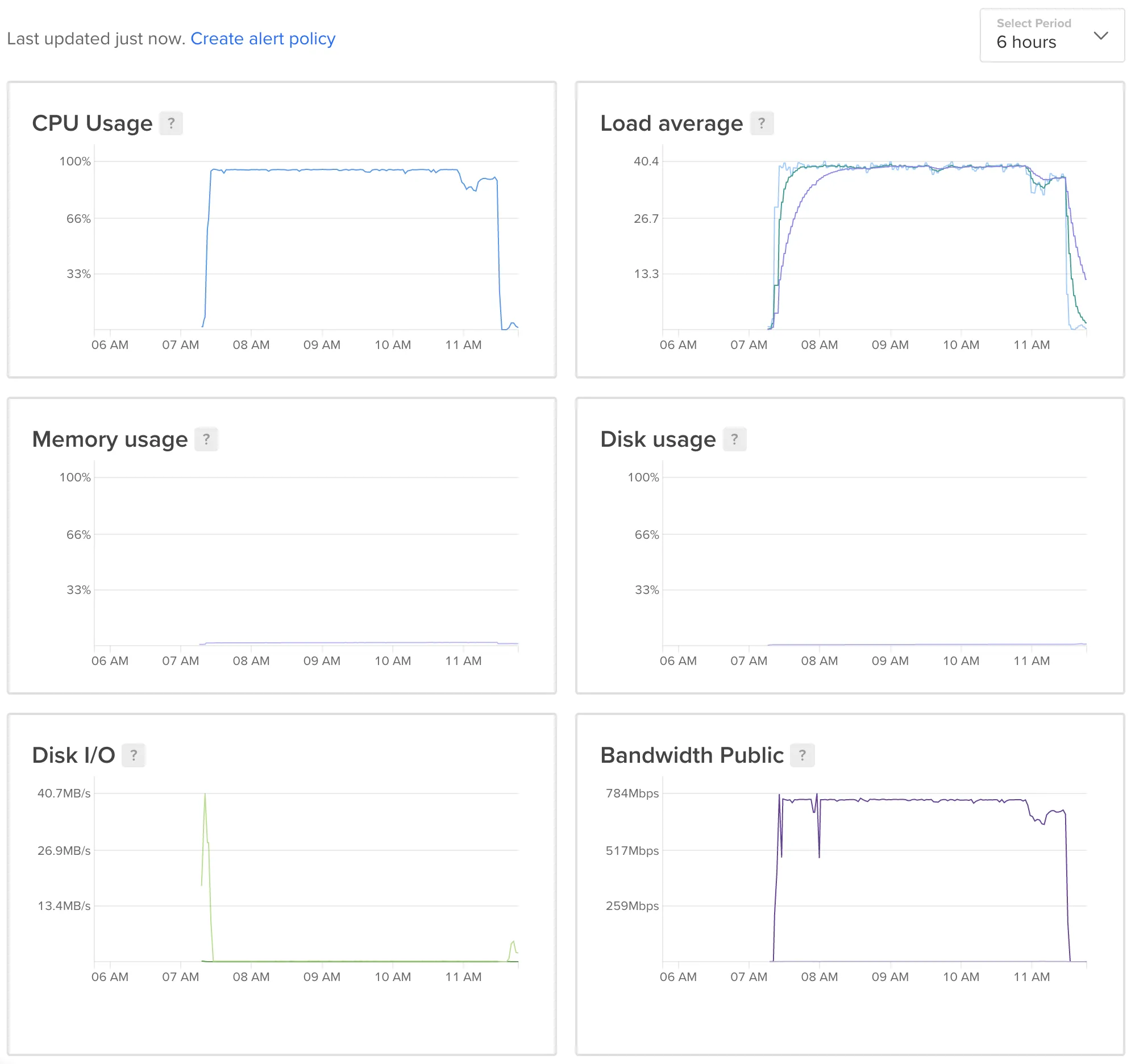
Task: Open the Memory usage help tooltip
Action: coord(206,439)
